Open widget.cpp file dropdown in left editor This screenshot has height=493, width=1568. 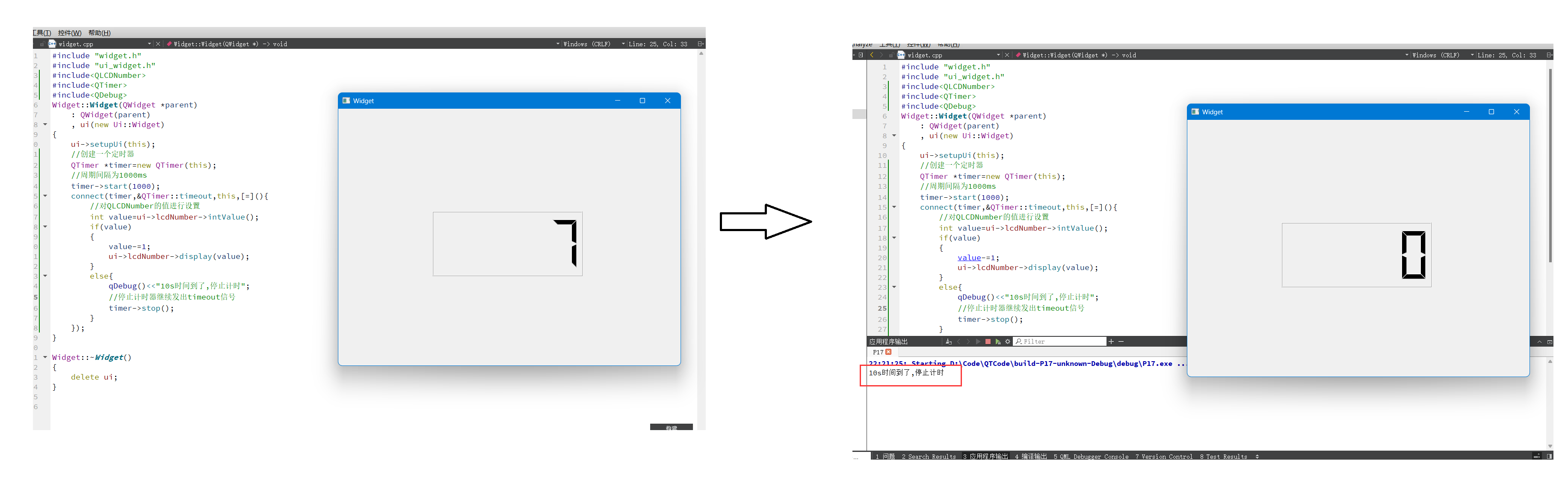pyautogui.click(x=149, y=44)
